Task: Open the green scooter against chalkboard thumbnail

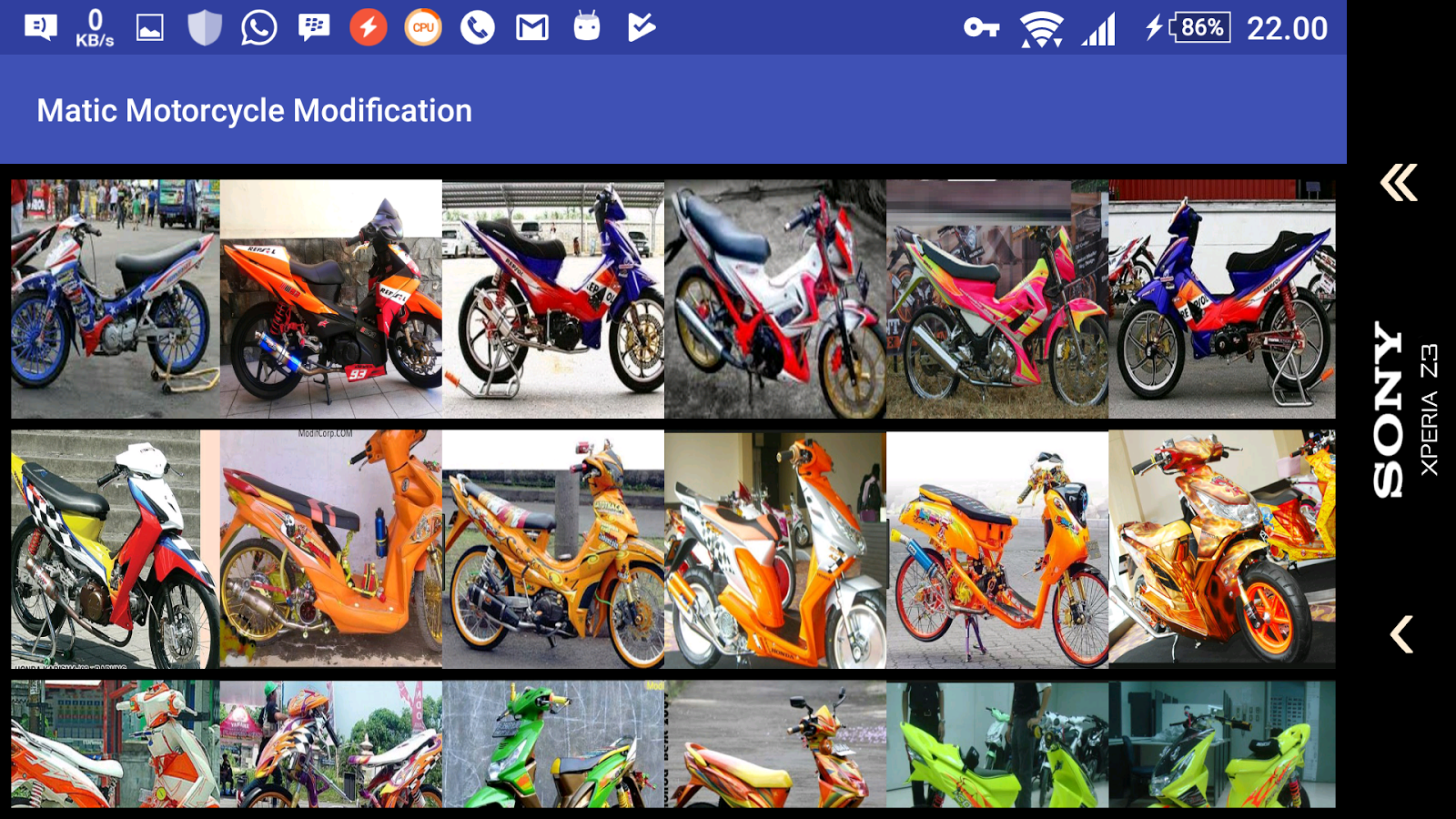Action: click(553, 744)
